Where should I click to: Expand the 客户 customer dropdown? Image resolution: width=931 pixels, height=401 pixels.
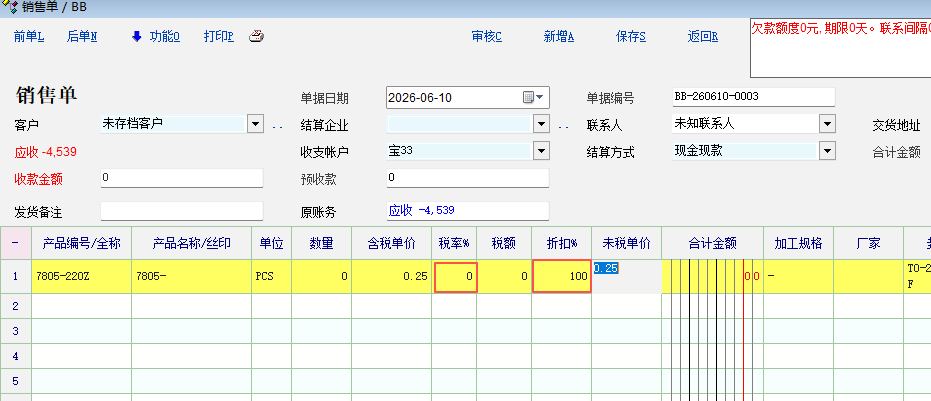tap(255, 124)
